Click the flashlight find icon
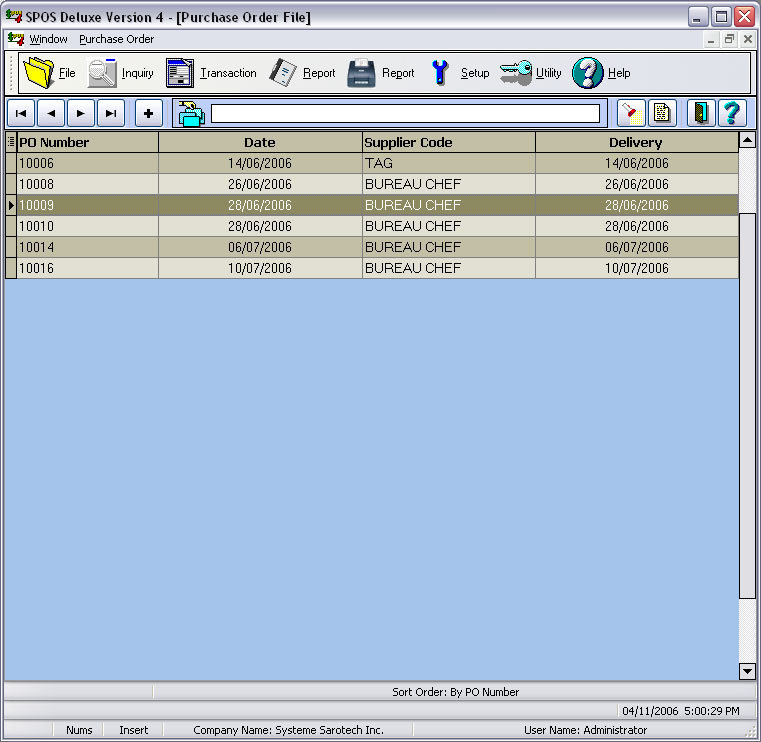The width and height of the screenshot is (761, 742). pos(631,114)
